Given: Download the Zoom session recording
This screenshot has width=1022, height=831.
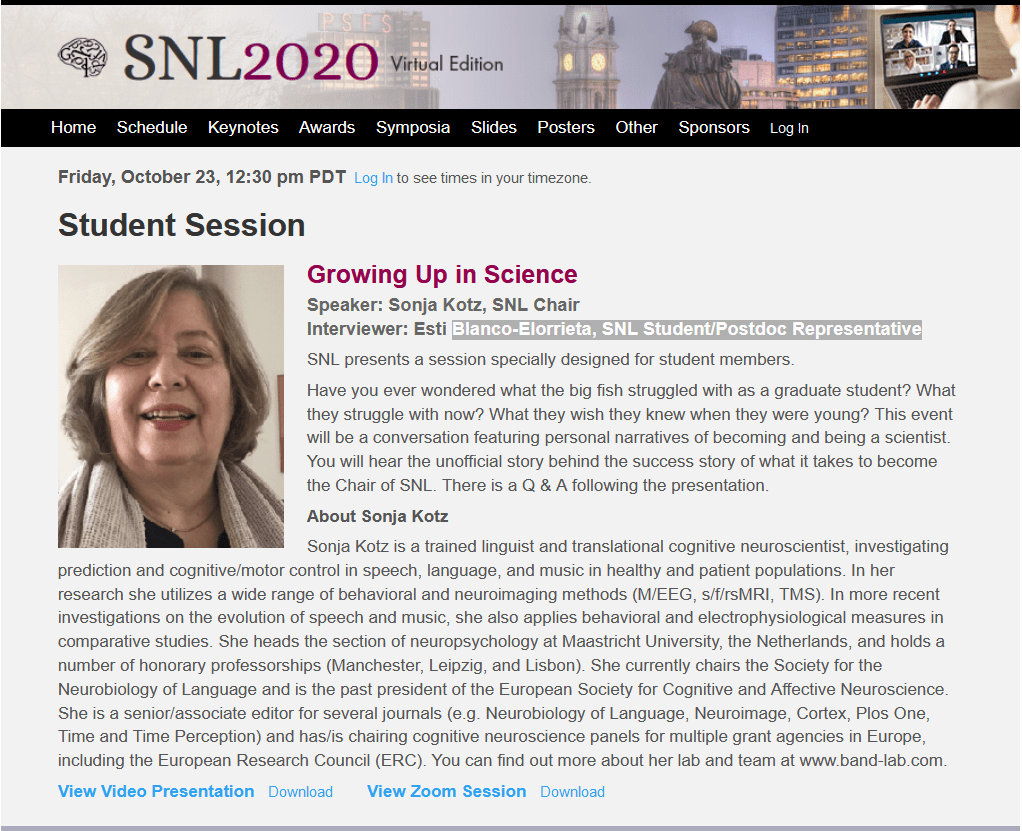Looking at the screenshot, I should point(572,792).
